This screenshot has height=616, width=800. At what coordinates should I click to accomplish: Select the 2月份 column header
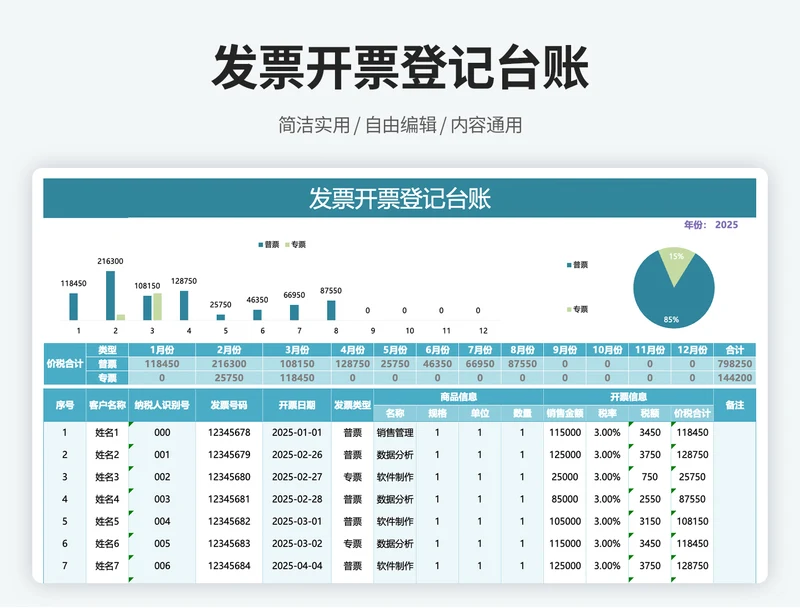(229, 350)
